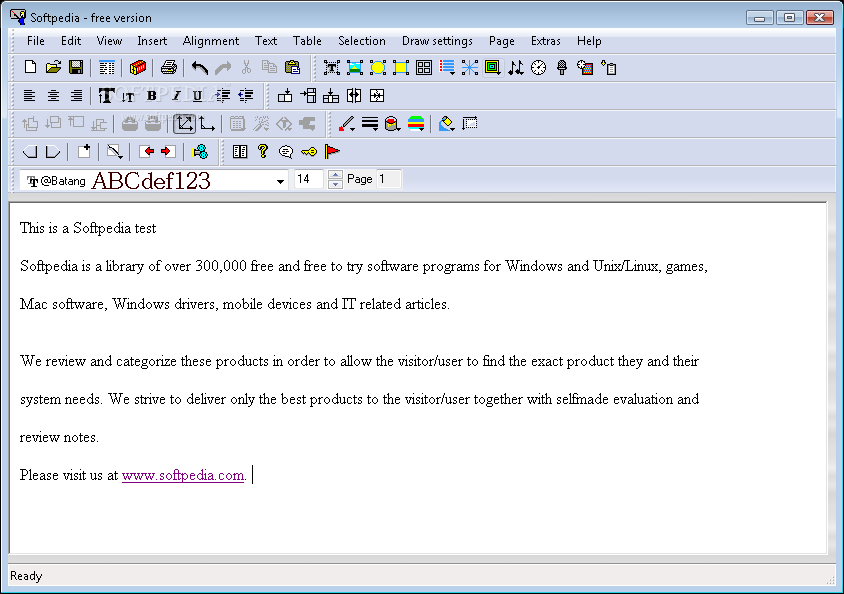Open the Selection menu
The image size is (844, 594).
point(361,41)
